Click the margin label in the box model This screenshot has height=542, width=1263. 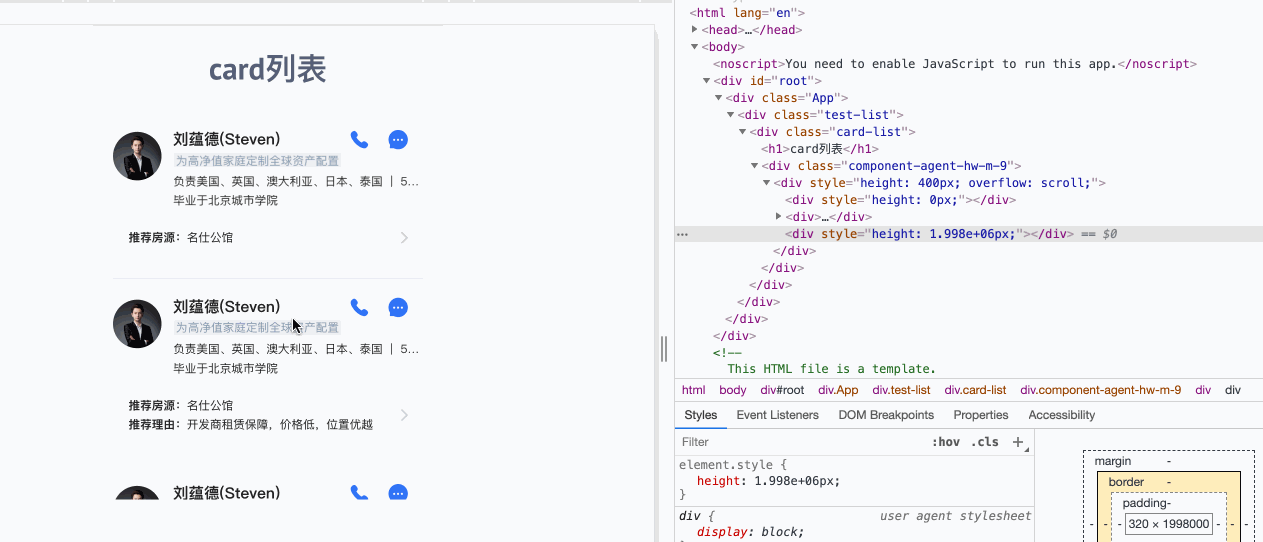coord(1113,461)
